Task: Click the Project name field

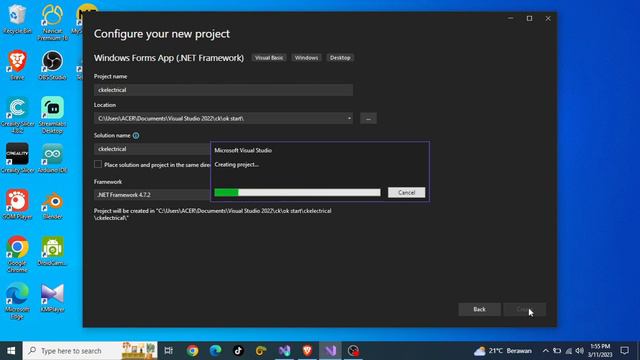Action: click(x=223, y=90)
